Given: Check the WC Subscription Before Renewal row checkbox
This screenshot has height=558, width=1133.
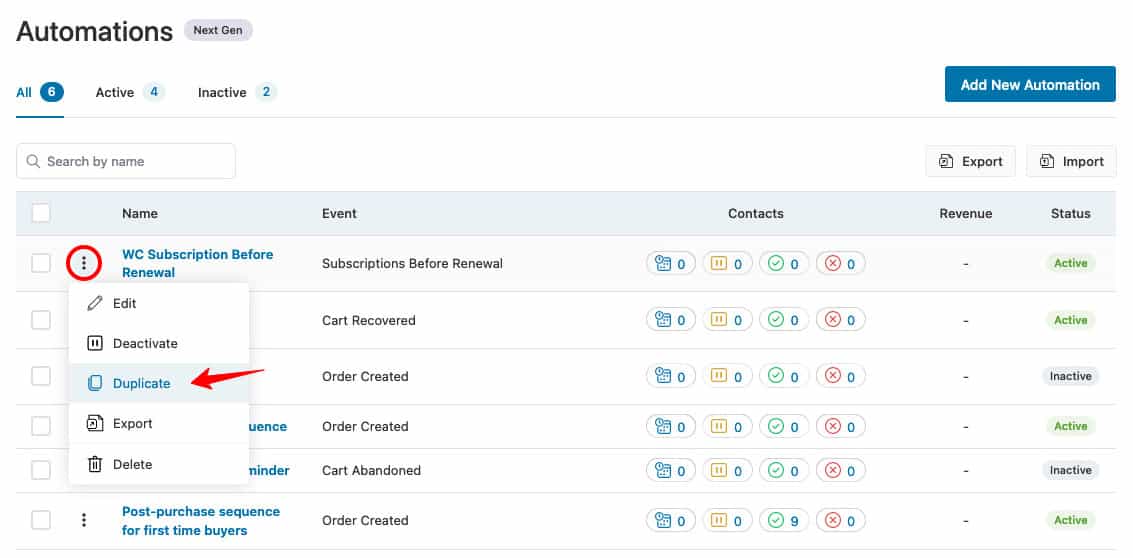Looking at the screenshot, I should pyautogui.click(x=41, y=263).
